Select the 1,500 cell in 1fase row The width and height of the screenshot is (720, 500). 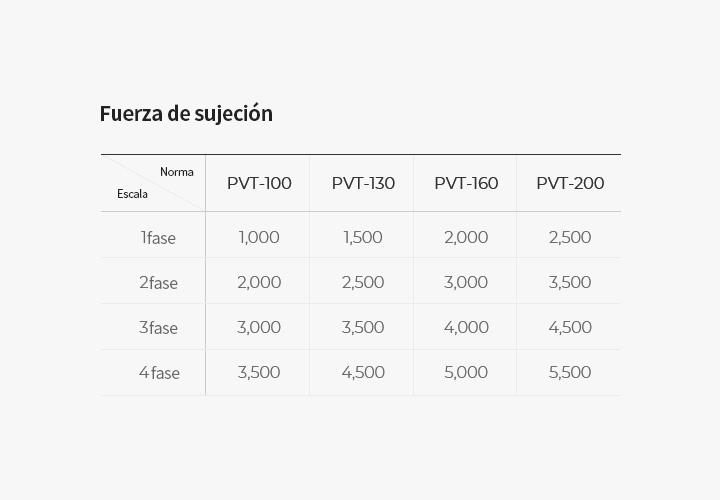point(363,237)
